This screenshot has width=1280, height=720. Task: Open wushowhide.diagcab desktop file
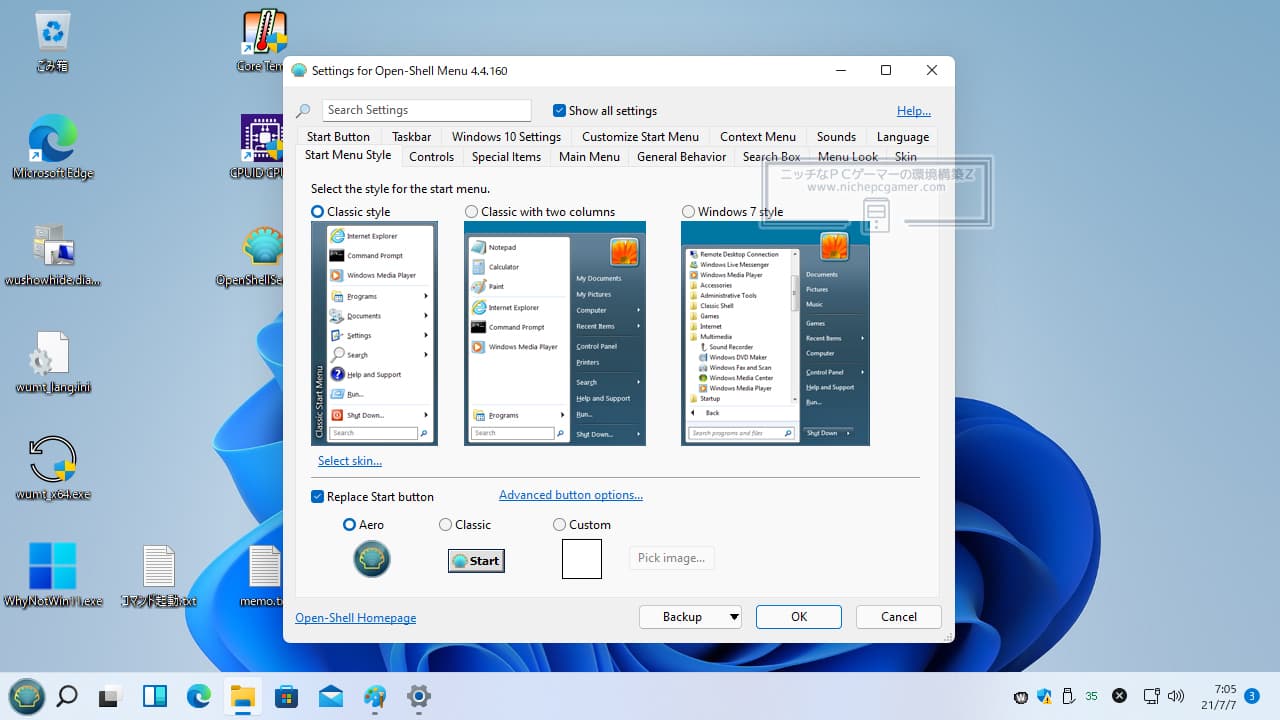[52, 254]
